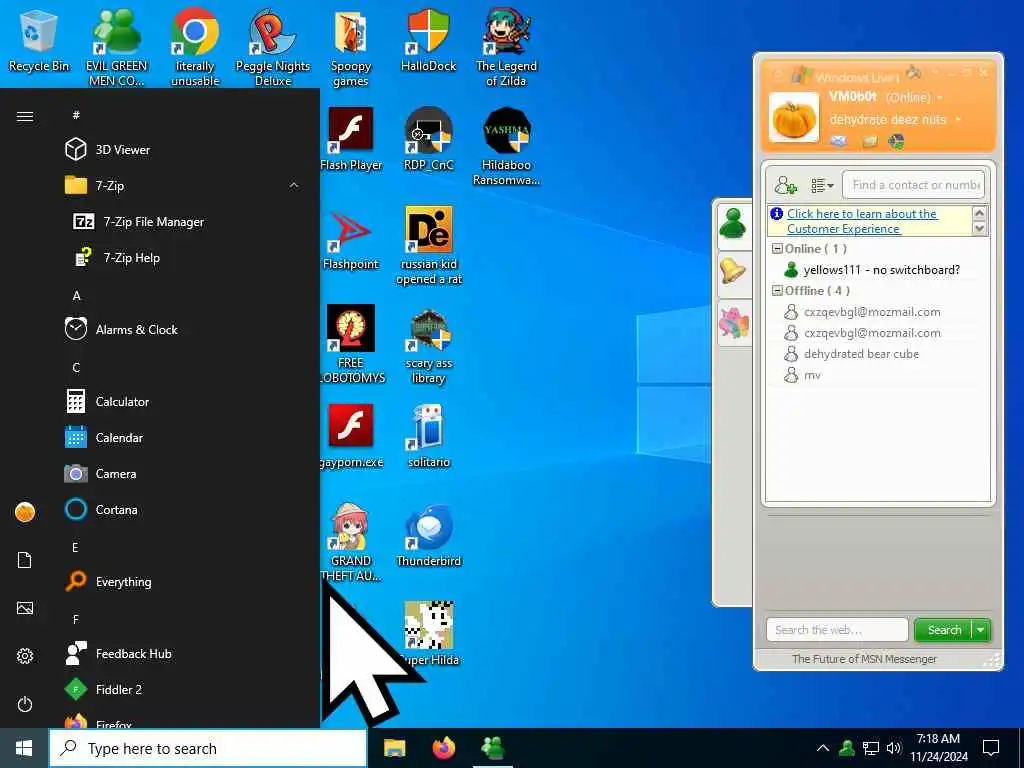1024x768 pixels.
Task: Click the pumpkin display picture in Messenger
Action: (793, 118)
